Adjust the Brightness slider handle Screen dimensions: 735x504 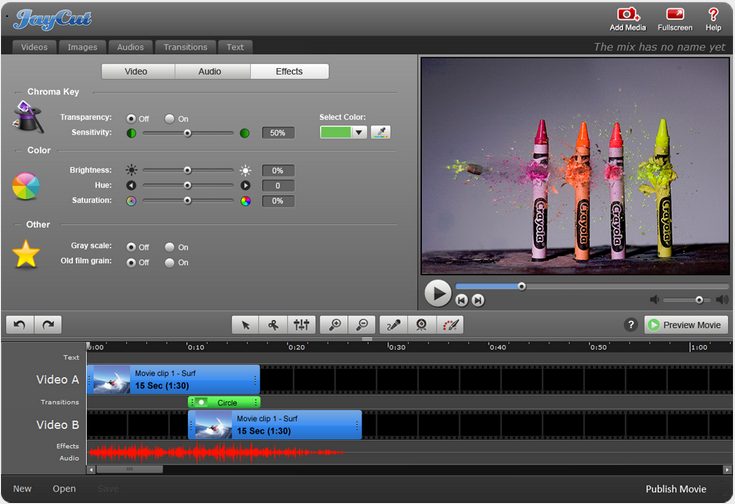[x=187, y=171]
